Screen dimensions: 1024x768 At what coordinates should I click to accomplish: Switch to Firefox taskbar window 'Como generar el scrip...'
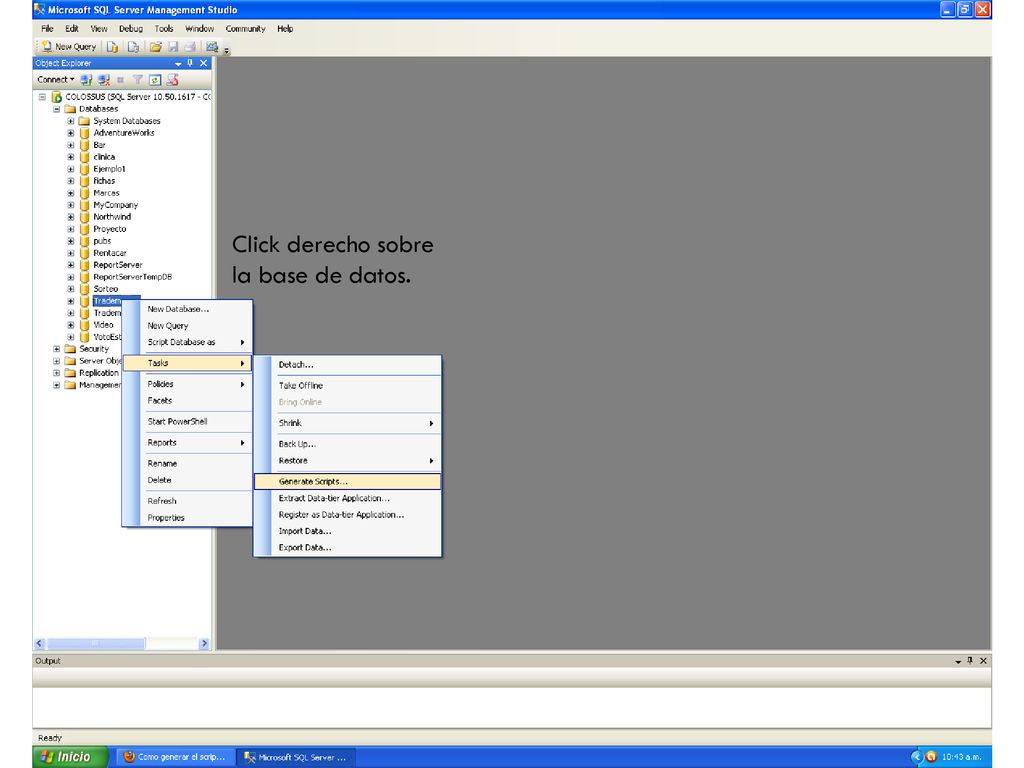click(175, 757)
